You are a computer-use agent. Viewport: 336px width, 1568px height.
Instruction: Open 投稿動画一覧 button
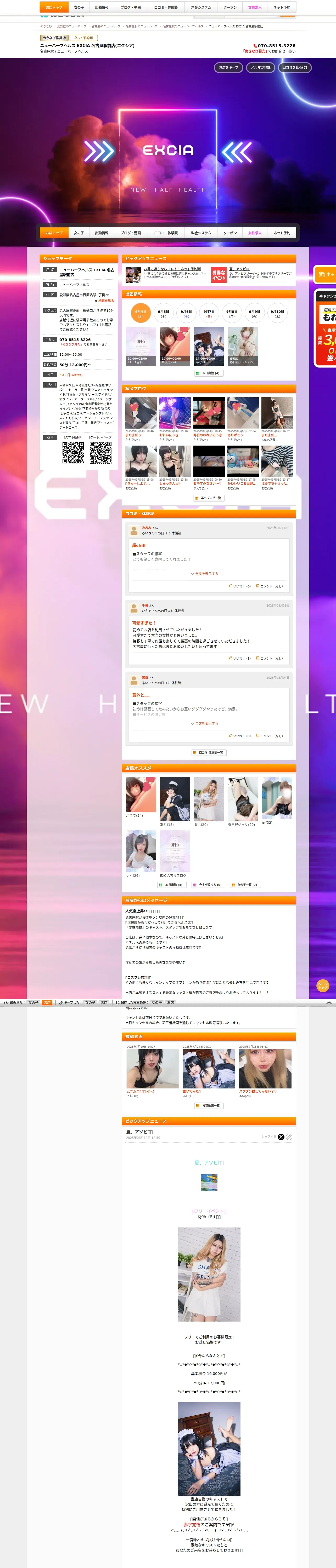pos(209,1105)
